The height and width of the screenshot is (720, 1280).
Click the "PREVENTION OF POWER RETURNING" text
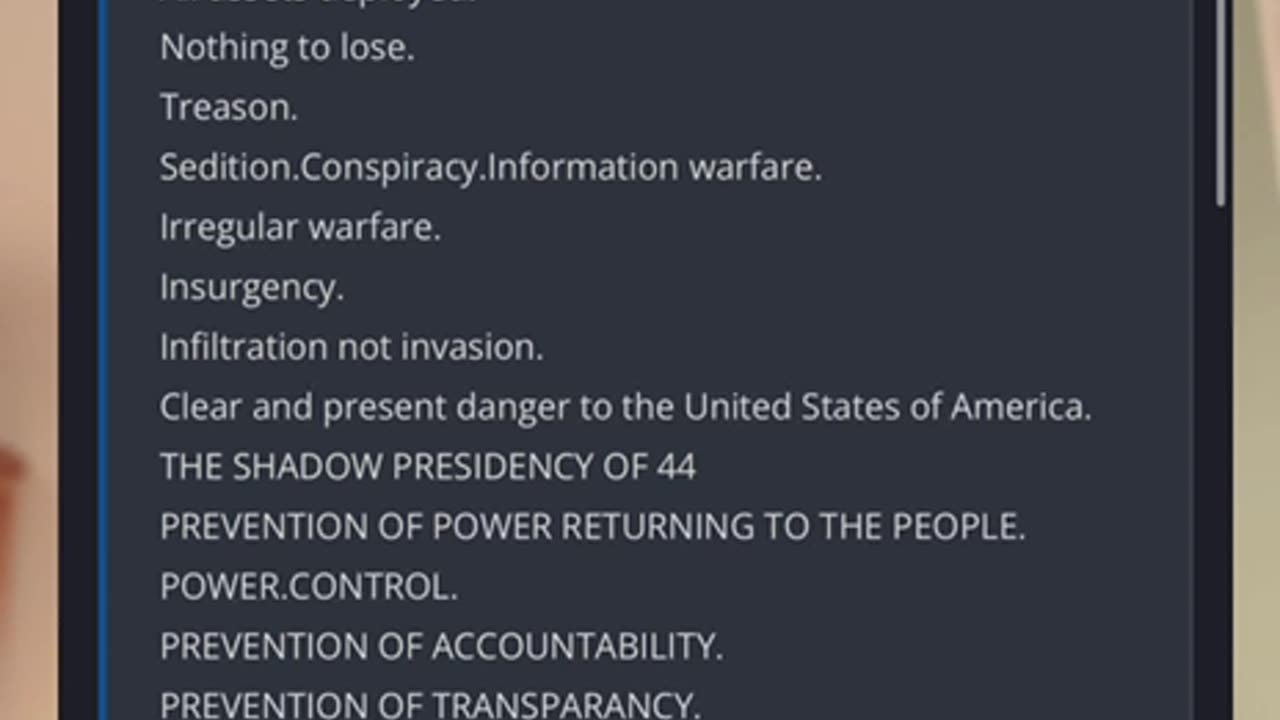pyautogui.click(x=456, y=527)
